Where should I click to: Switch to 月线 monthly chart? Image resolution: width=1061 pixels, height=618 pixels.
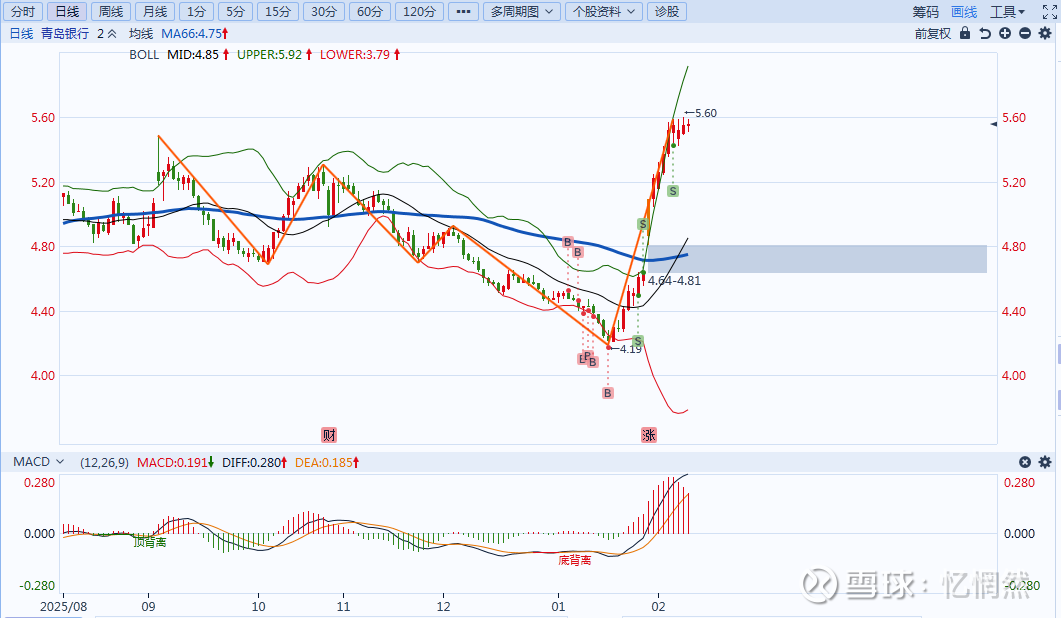[155, 12]
